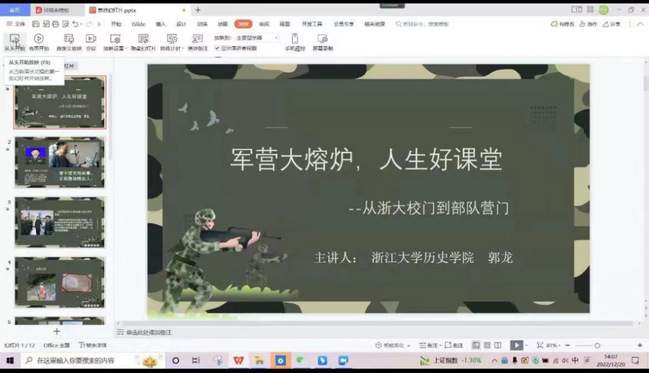This screenshot has width=649, height=373.
Task: Toggle the show presenter view checkbox
Action: [x=217, y=48]
